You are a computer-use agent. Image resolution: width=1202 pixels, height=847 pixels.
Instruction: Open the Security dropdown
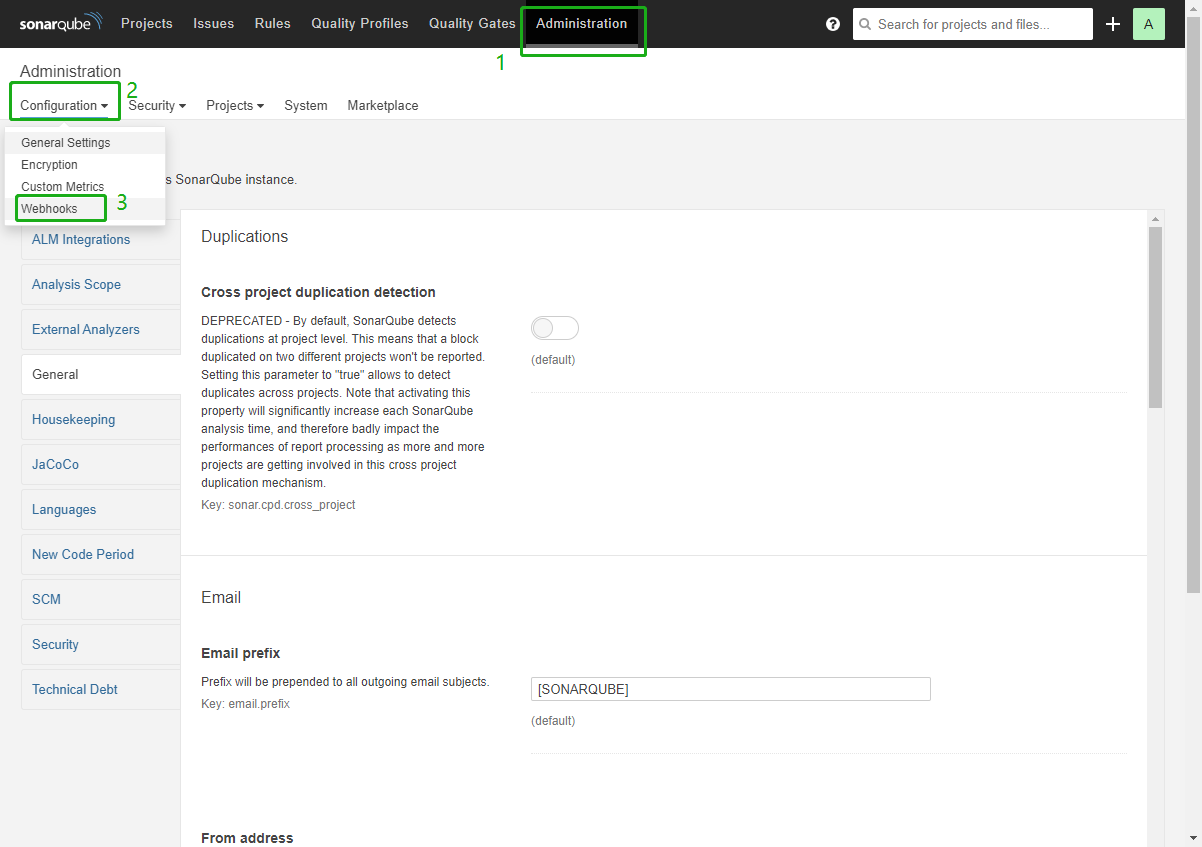[x=156, y=105]
